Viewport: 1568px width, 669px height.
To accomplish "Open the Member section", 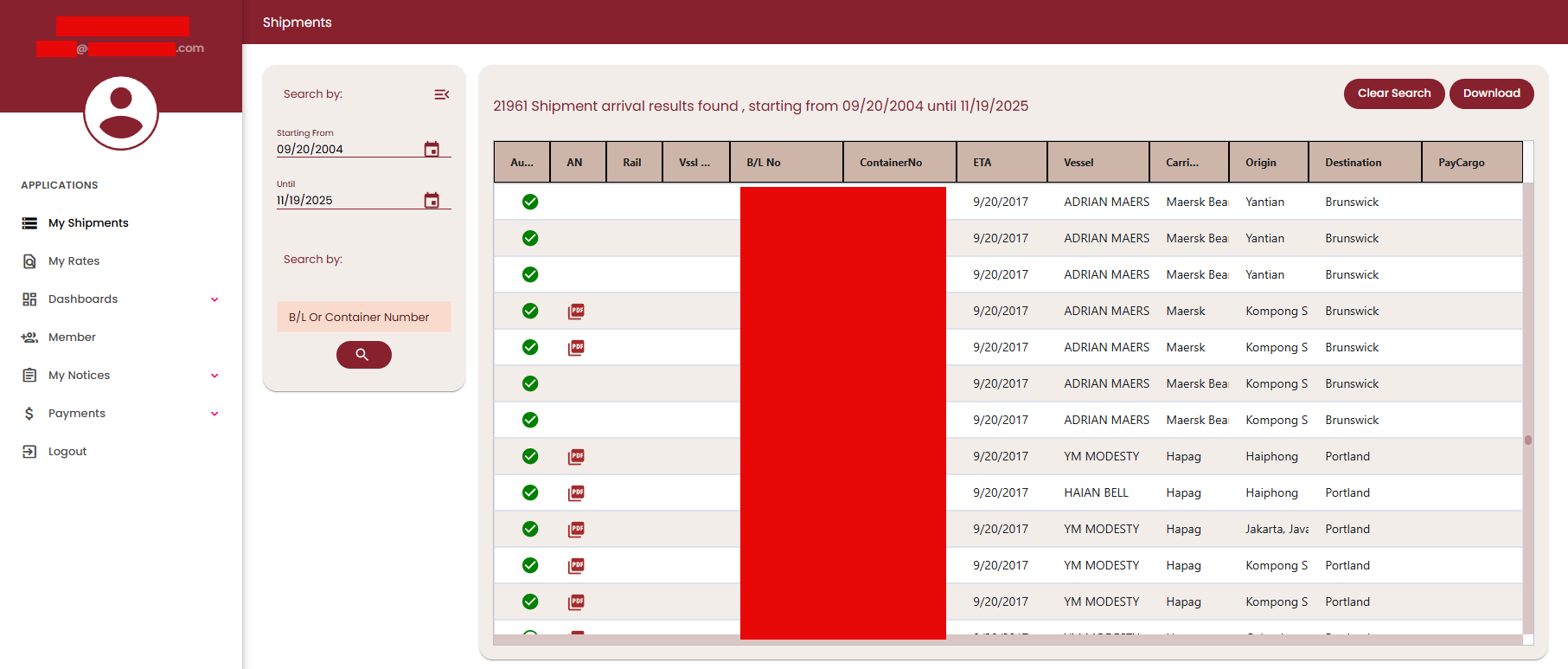I will point(72,338).
